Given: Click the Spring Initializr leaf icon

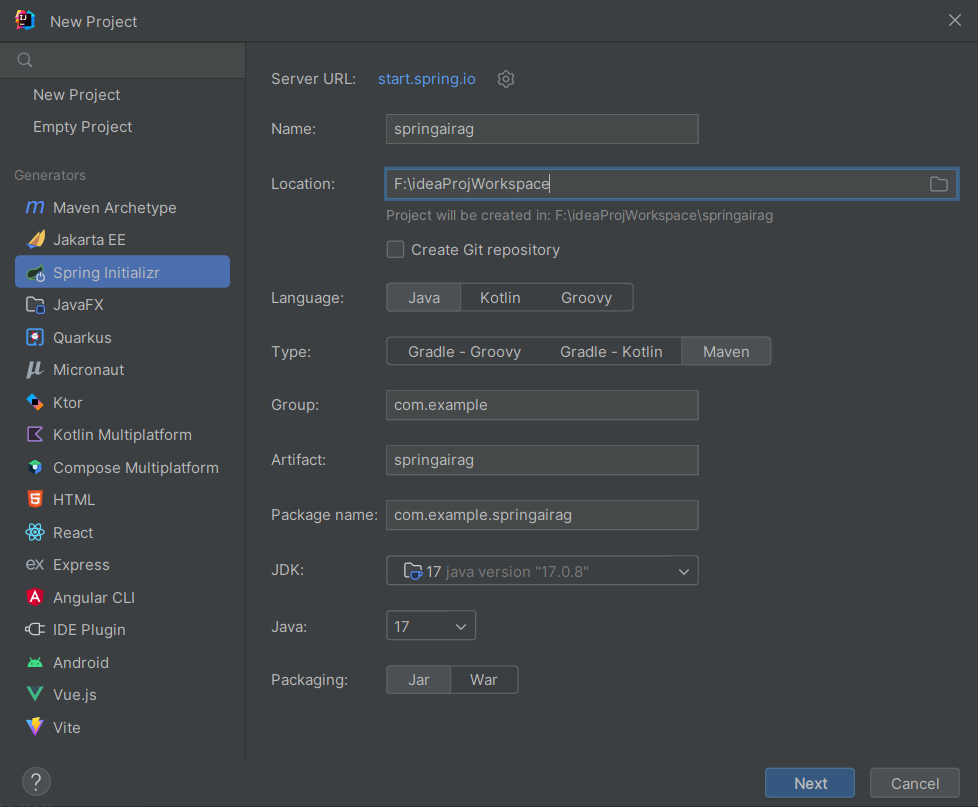Looking at the screenshot, I should pos(36,273).
